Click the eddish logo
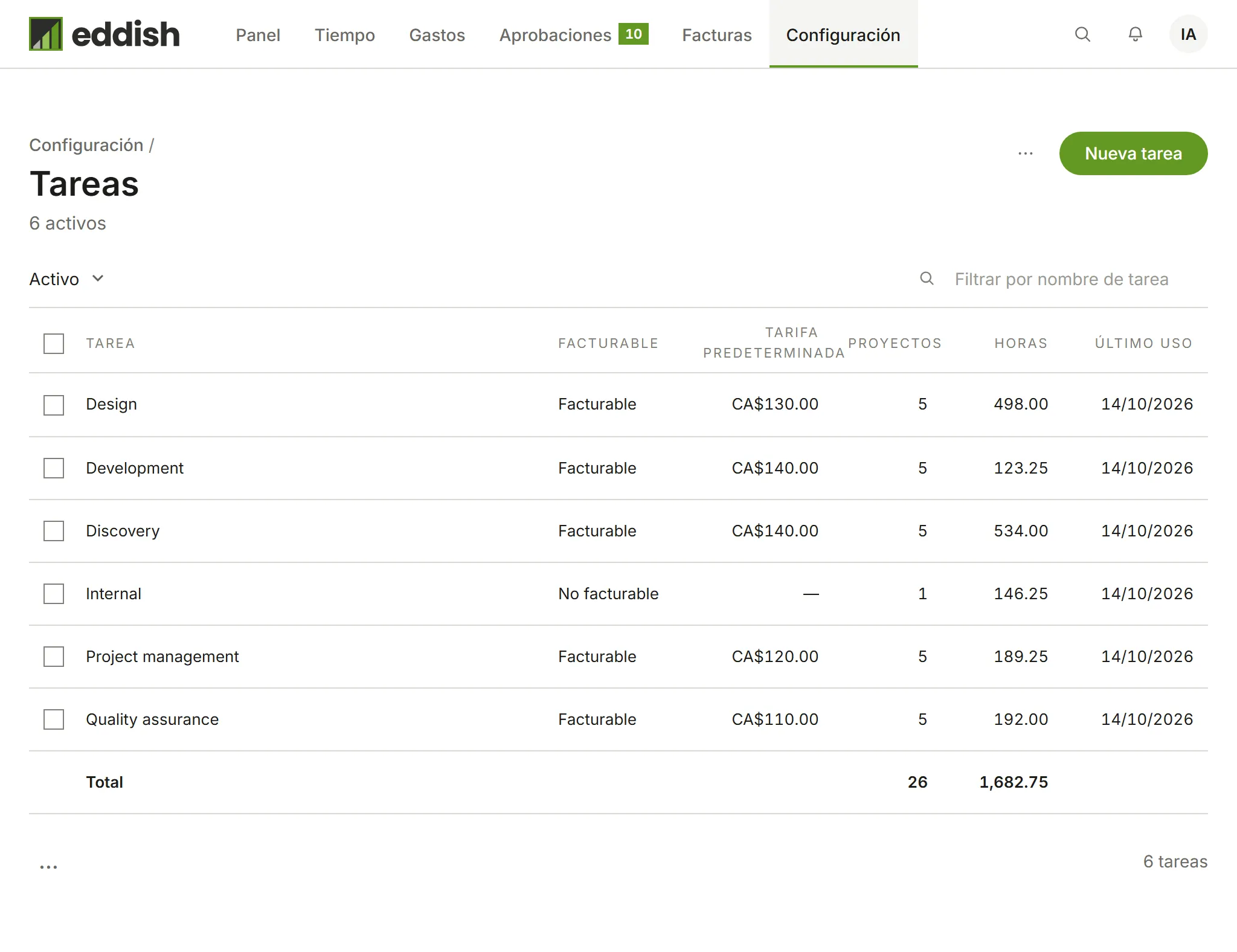 click(104, 34)
